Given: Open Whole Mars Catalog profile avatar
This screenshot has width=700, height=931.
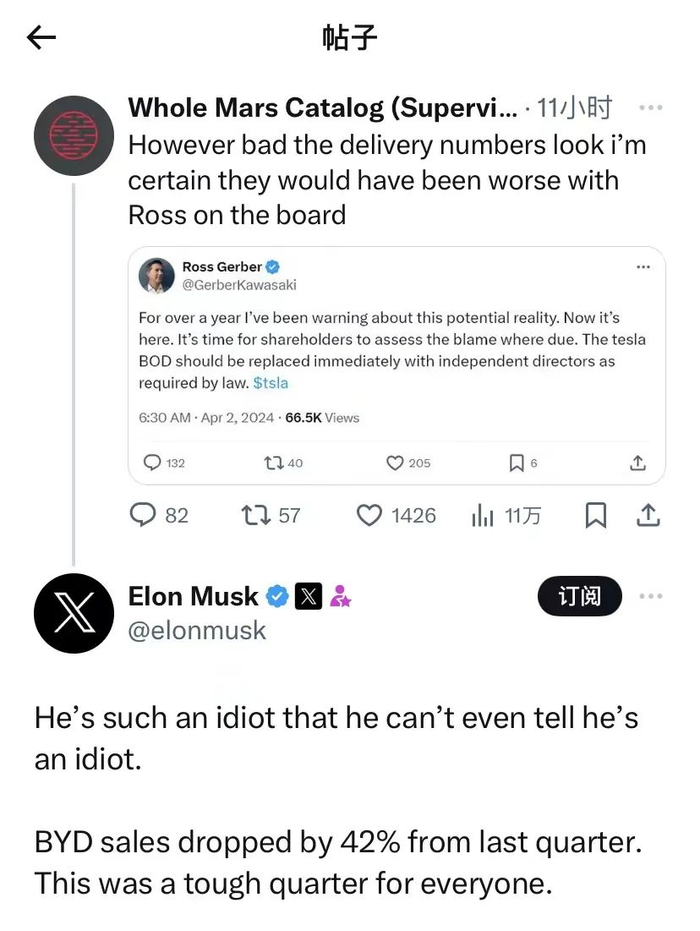Looking at the screenshot, I should coord(73,136).
